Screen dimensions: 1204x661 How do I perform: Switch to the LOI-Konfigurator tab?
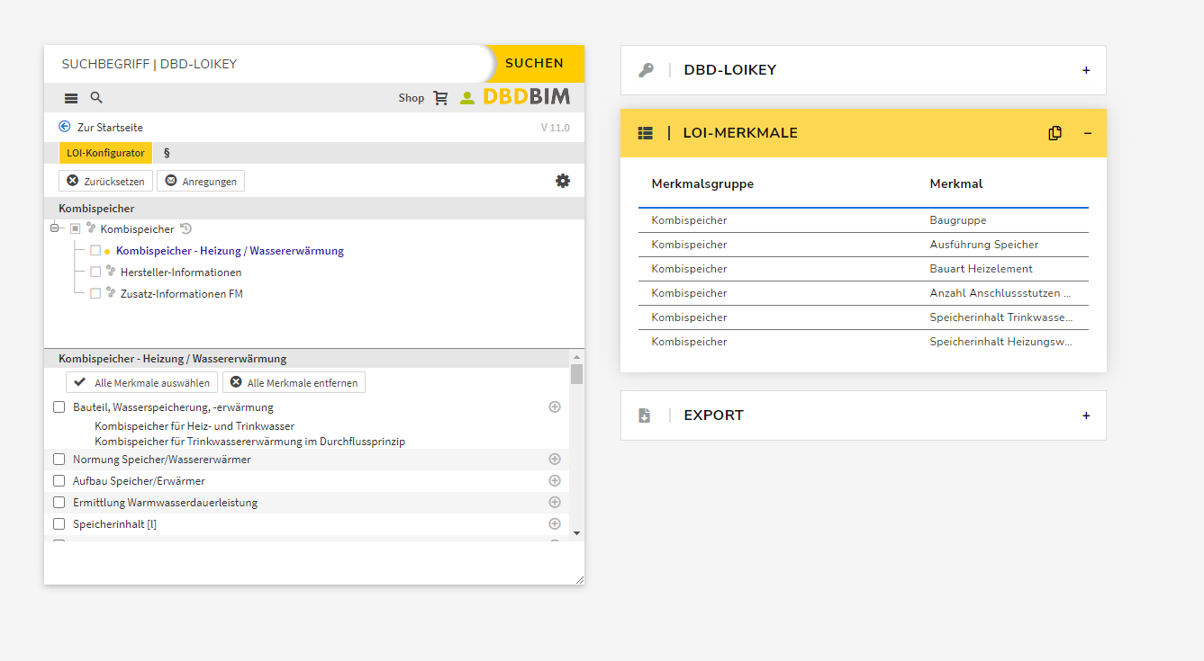point(106,153)
